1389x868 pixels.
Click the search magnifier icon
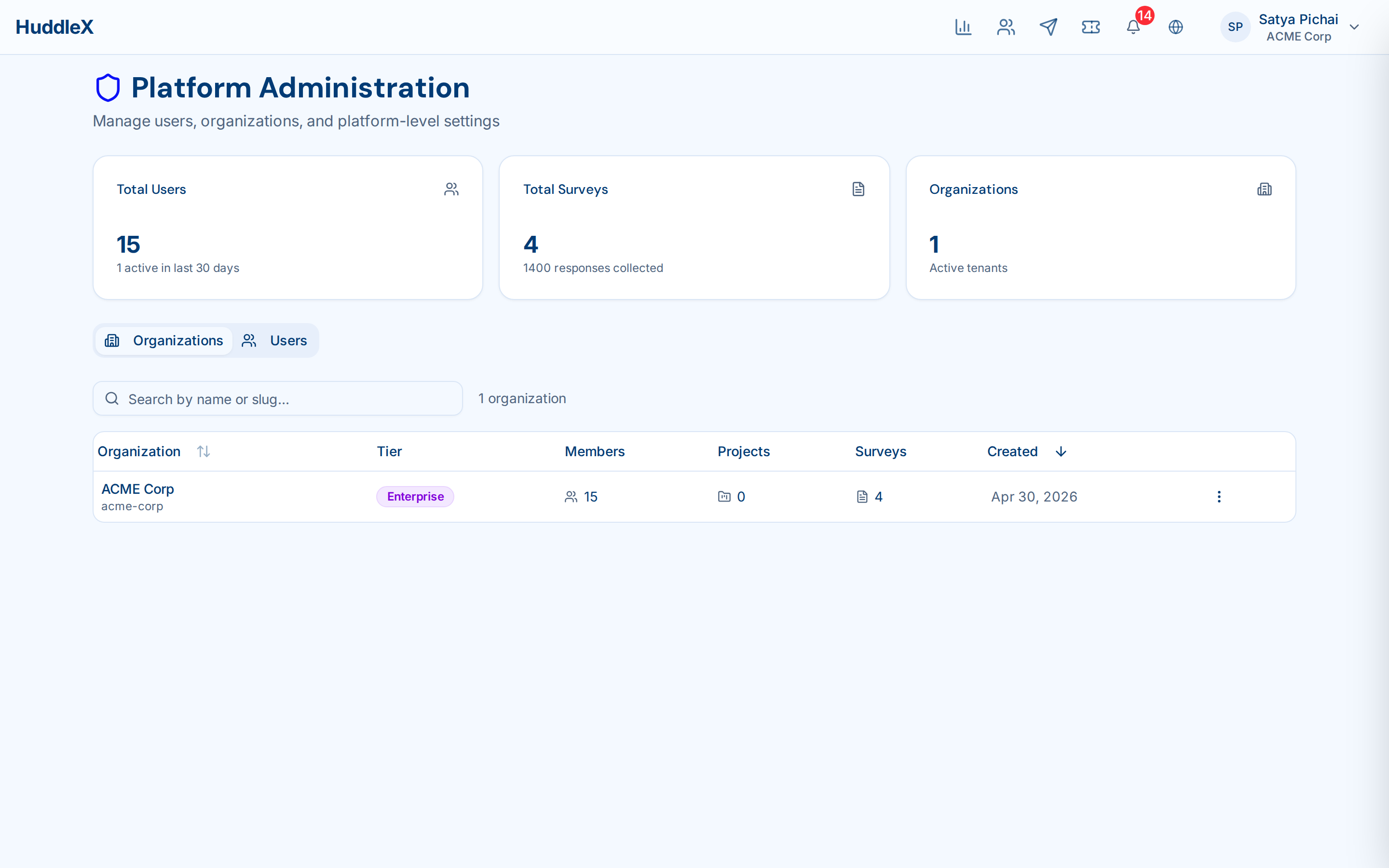[112, 398]
